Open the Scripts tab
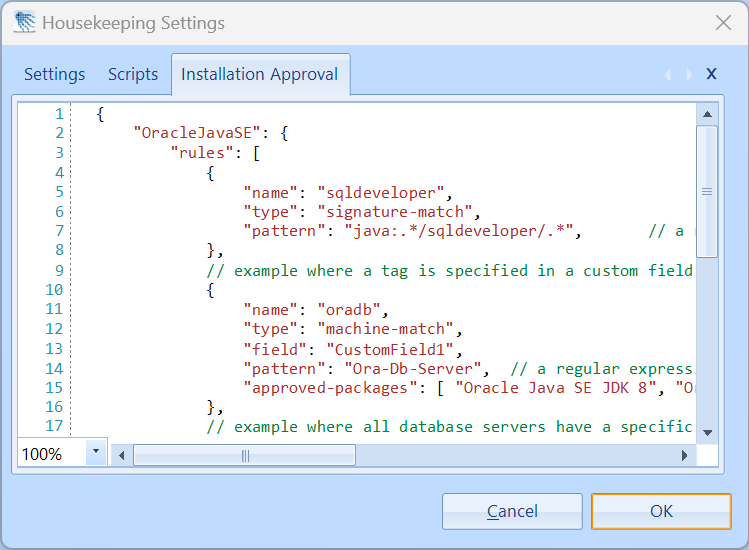Image resolution: width=749 pixels, height=550 pixels. [133, 74]
